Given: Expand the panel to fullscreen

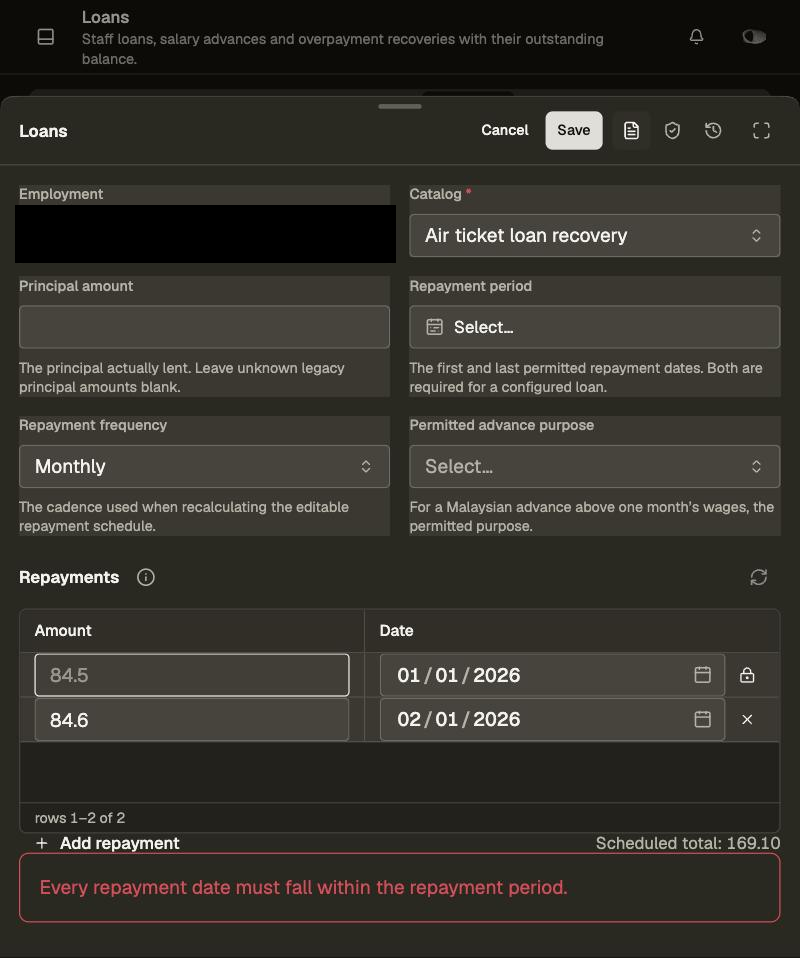Looking at the screenshot, I should click(x=761, y=130).
